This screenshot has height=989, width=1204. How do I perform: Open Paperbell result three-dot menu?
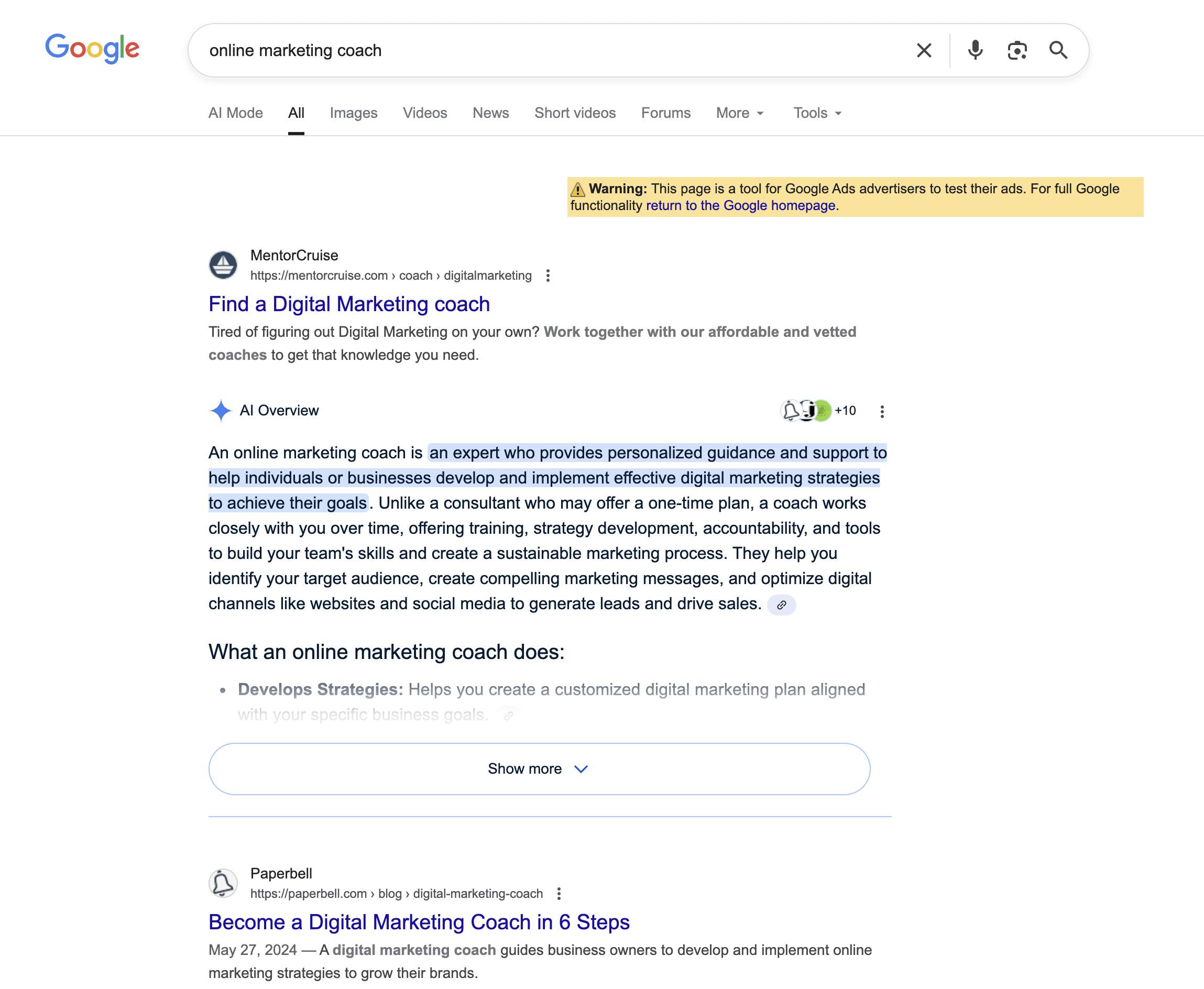(x=559, y=893)
